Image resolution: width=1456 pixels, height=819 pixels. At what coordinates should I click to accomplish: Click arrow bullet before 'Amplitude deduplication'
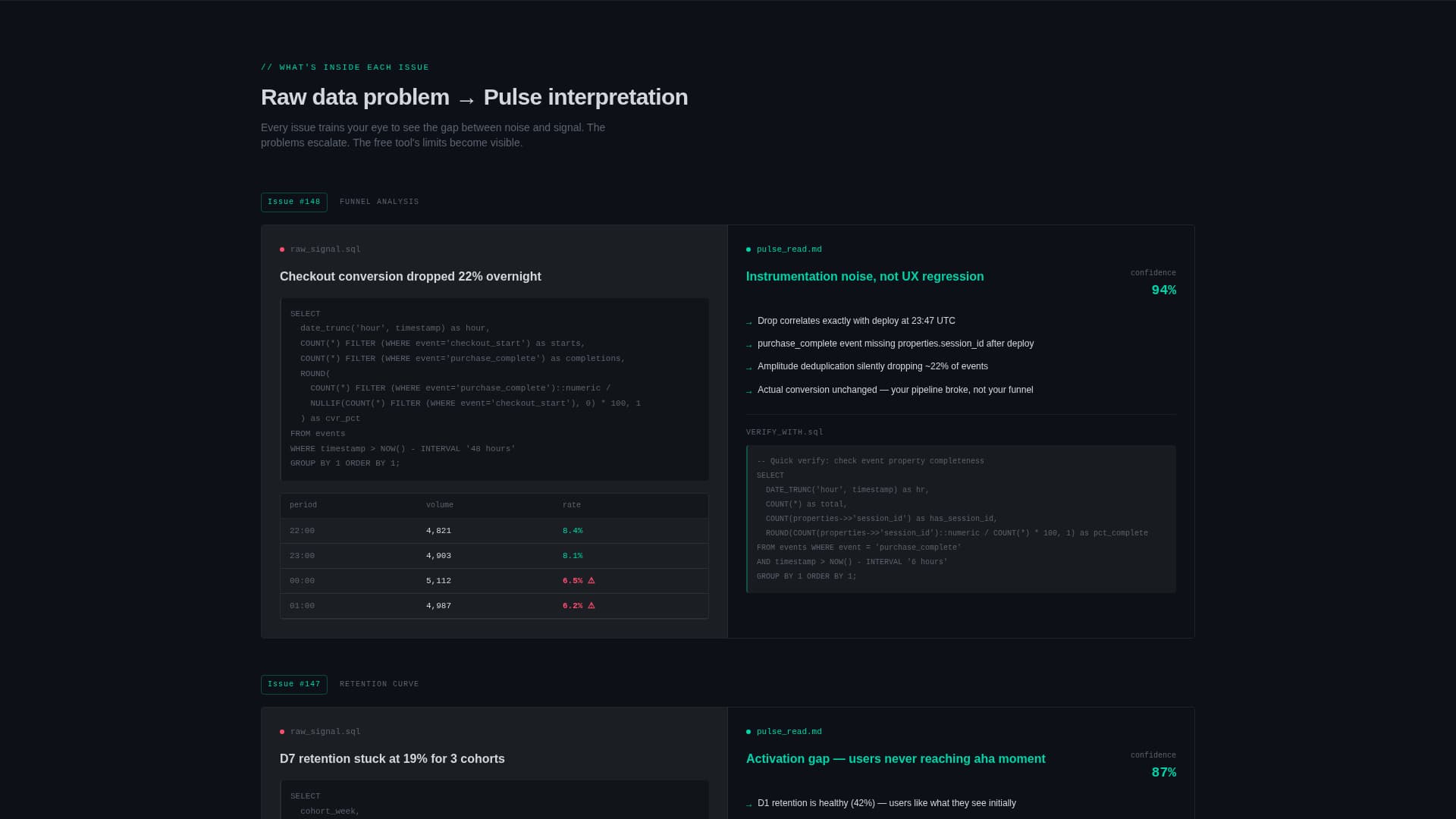point(749,368)
